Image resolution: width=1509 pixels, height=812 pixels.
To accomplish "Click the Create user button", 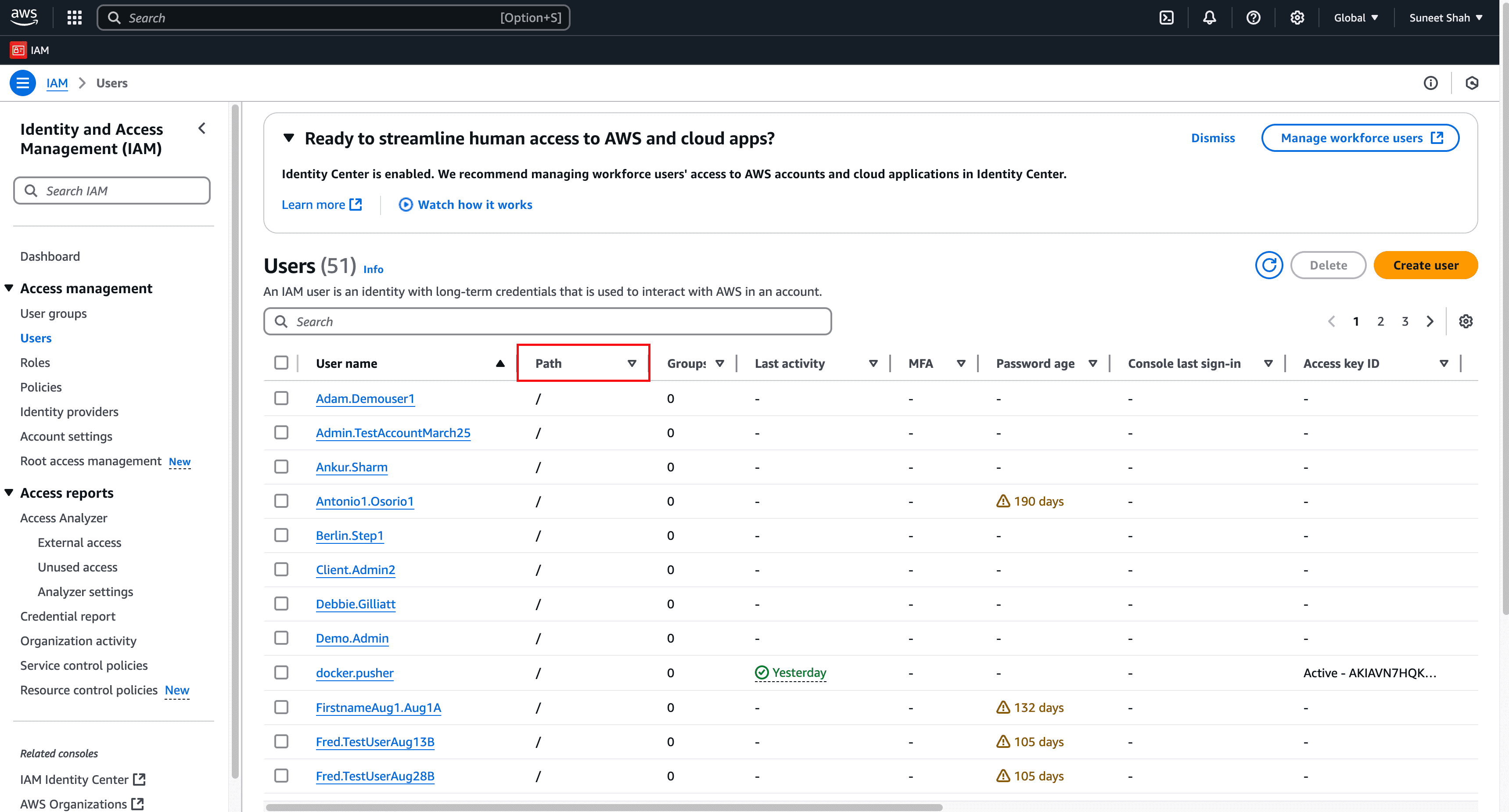I will coord(1425,266).
